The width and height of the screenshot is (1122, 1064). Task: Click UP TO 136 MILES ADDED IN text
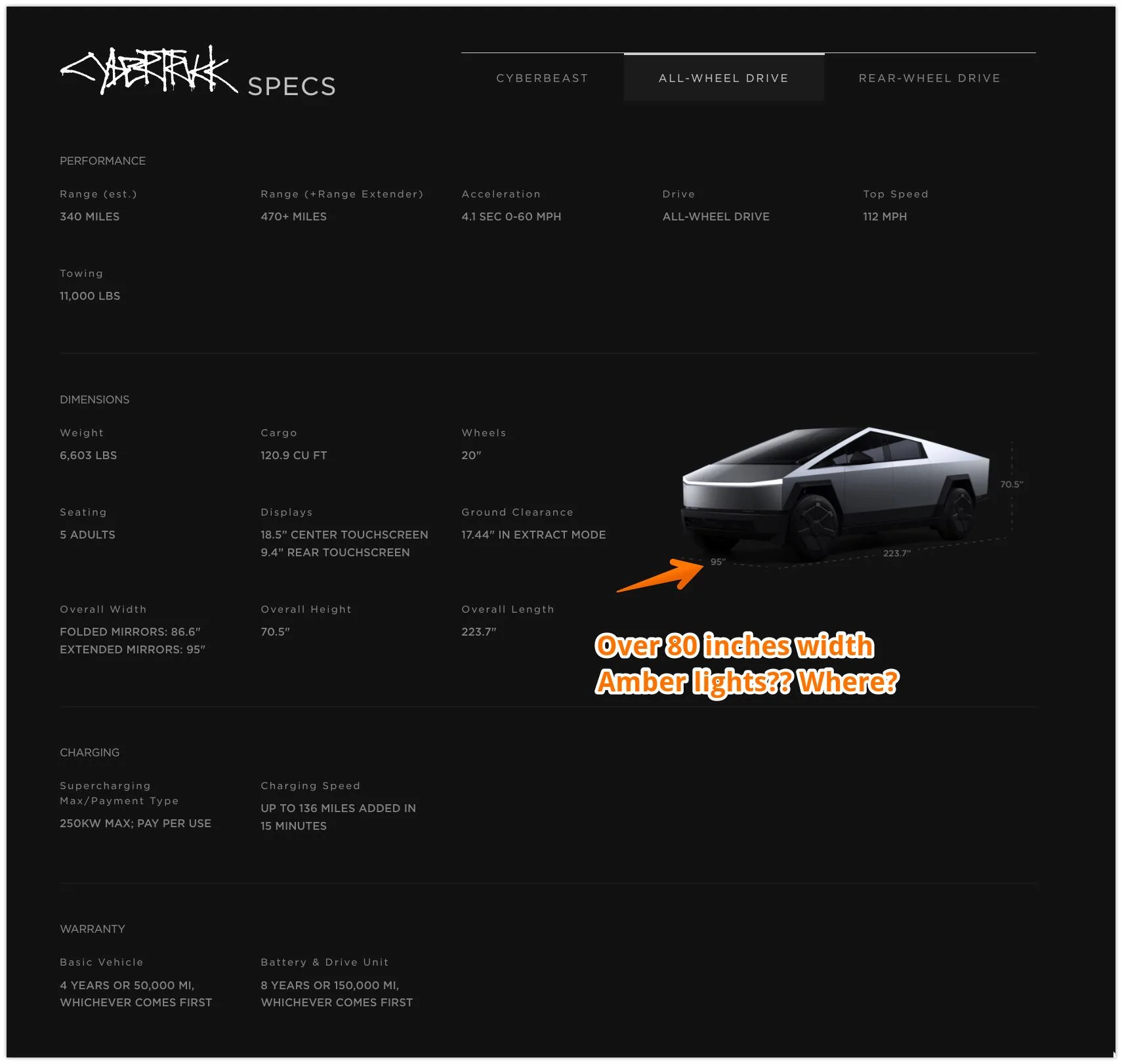point(338,808)
